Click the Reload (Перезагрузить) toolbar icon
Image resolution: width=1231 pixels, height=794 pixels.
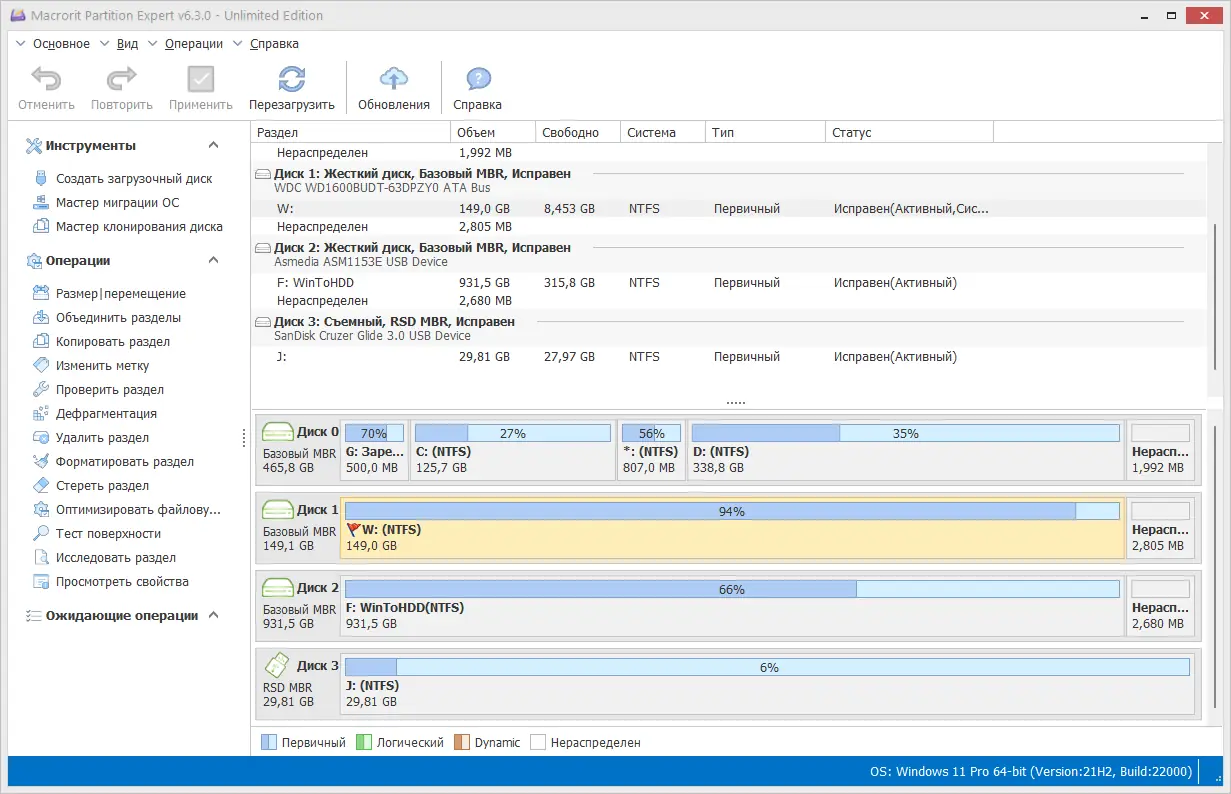click(x=292, y=80)
